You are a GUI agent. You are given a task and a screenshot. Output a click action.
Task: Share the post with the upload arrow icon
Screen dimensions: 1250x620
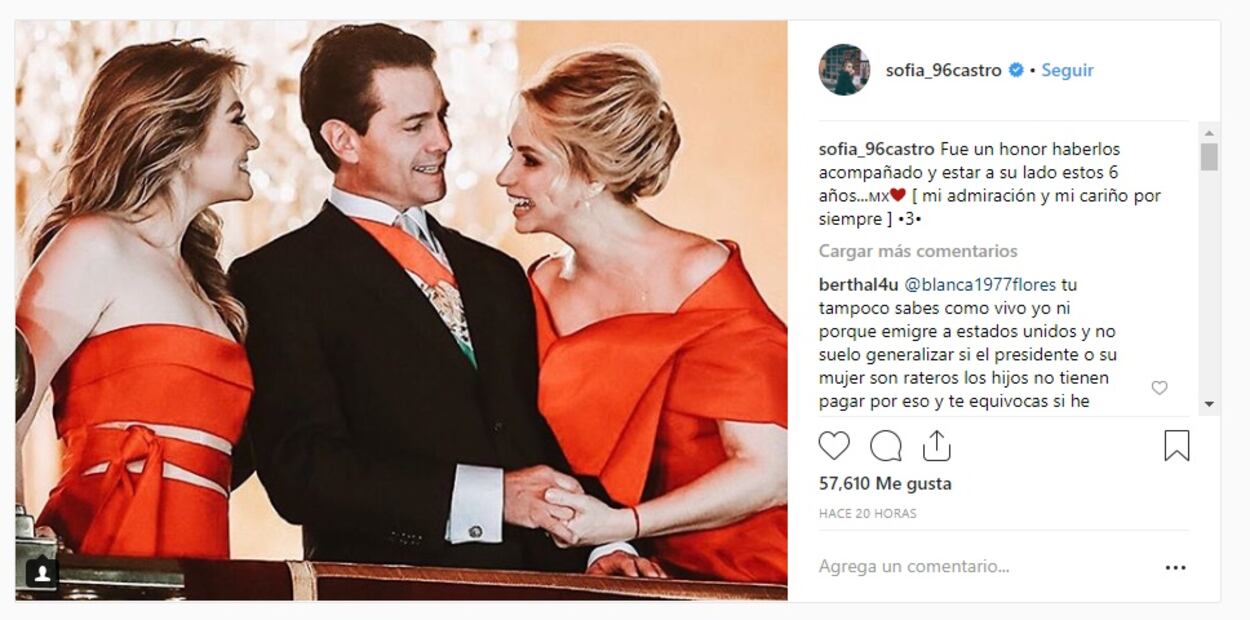[x=937, y=445]
